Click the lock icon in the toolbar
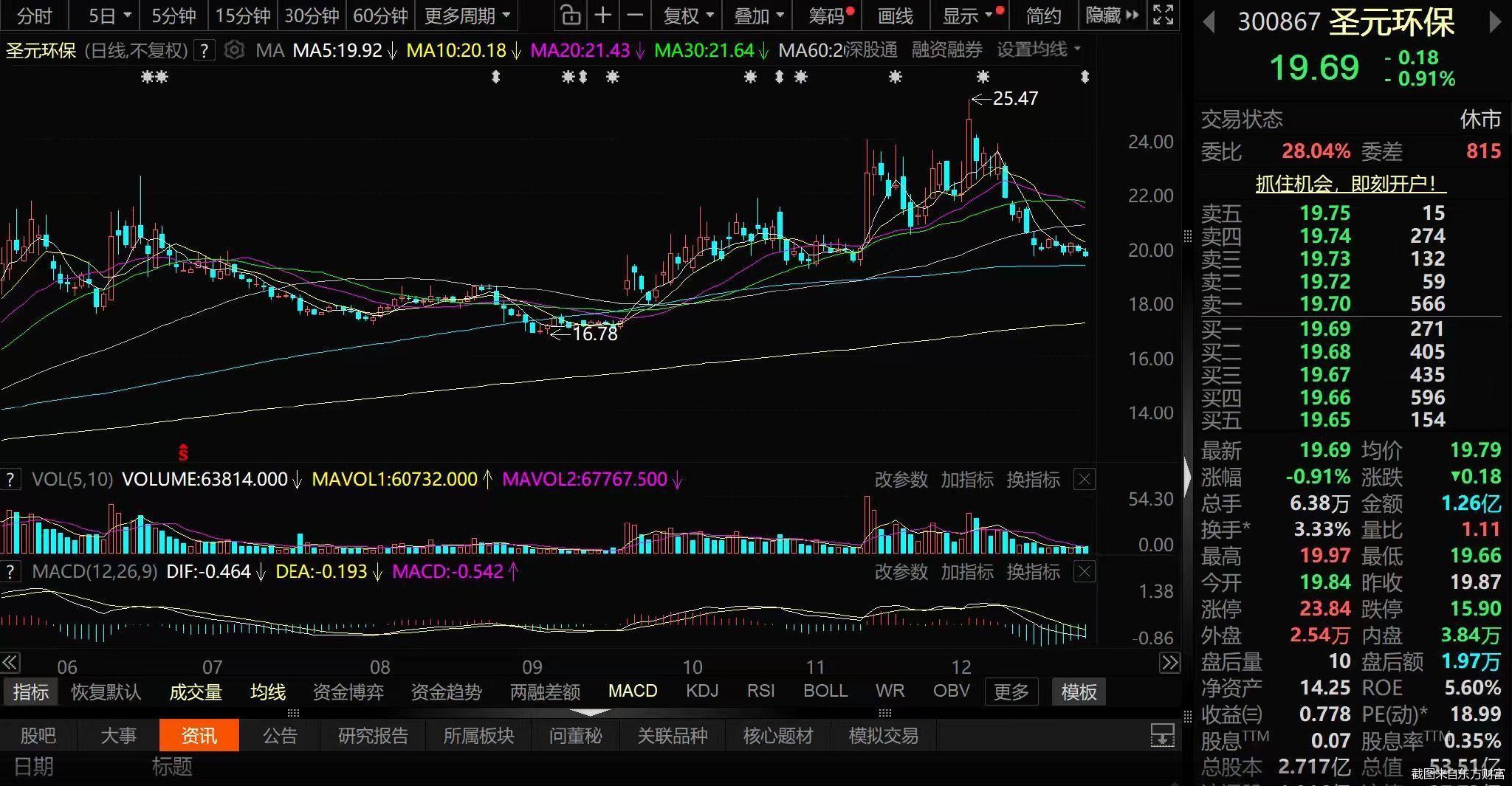This screenshot has width=1512, height=786. point(569,15)
